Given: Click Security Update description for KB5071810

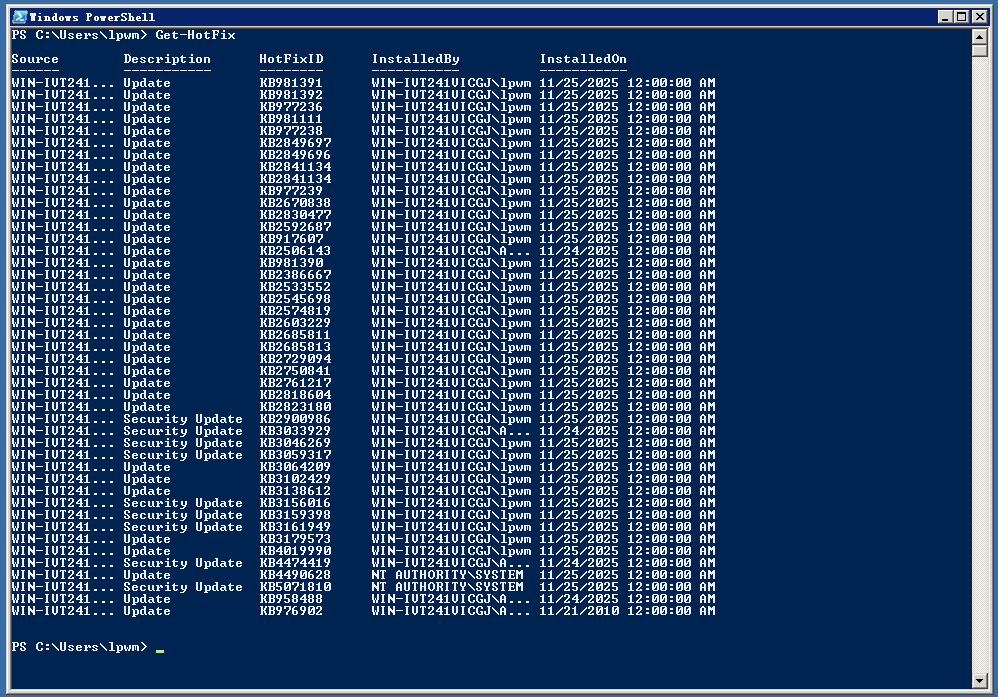Looking at the screenshot, I should click(183, 587).
